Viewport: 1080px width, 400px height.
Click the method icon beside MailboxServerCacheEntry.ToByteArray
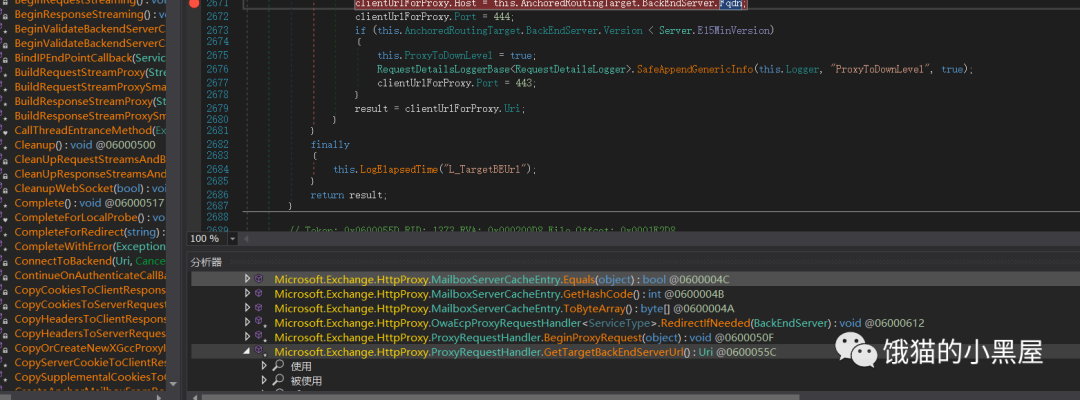(260, 308)
